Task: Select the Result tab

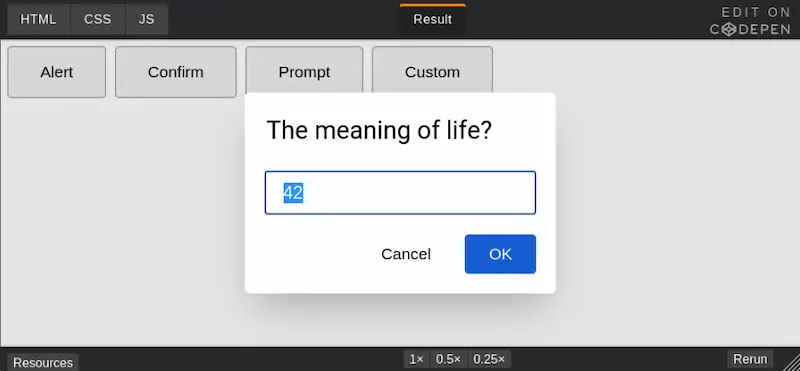Action: [x=433, y=19]
